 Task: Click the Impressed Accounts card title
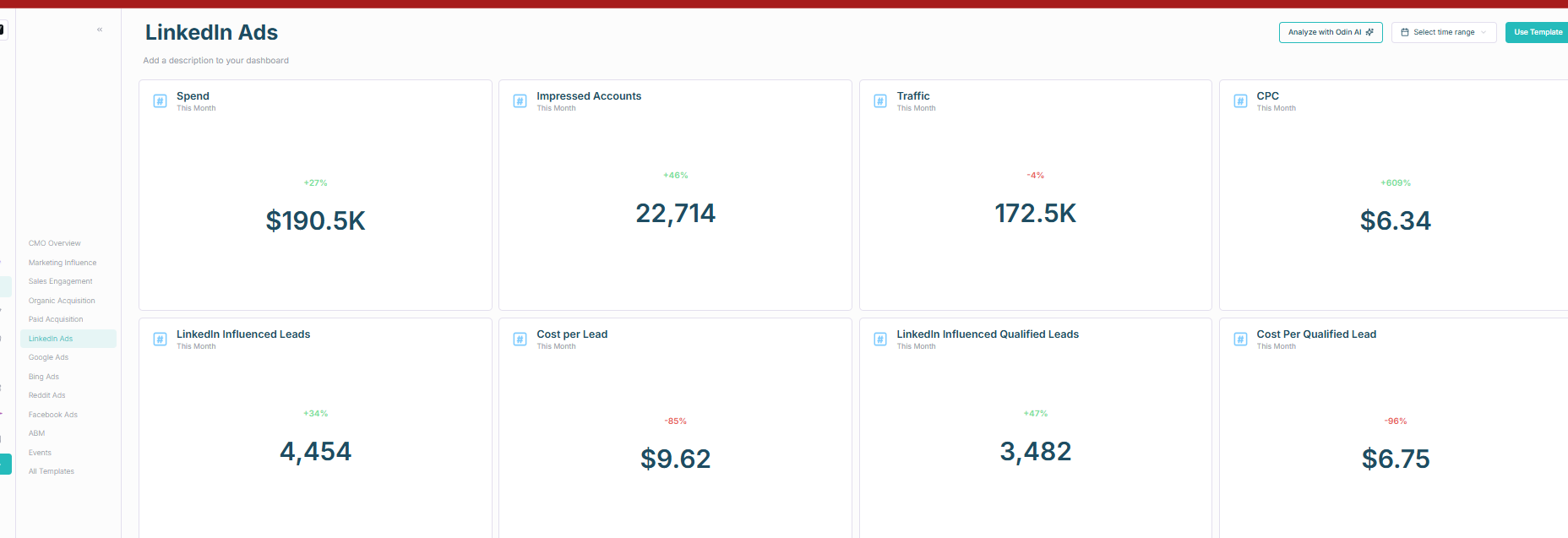tap(589, 96)
